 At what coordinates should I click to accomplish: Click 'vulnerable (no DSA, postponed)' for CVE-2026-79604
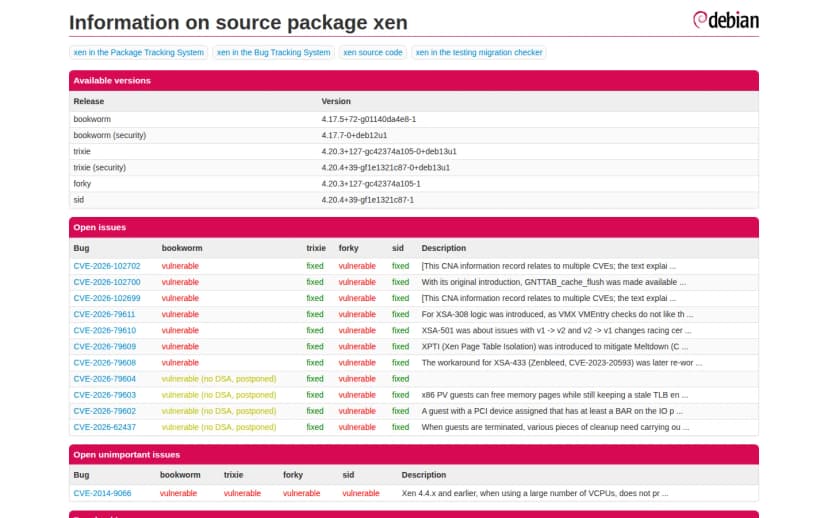219,379
